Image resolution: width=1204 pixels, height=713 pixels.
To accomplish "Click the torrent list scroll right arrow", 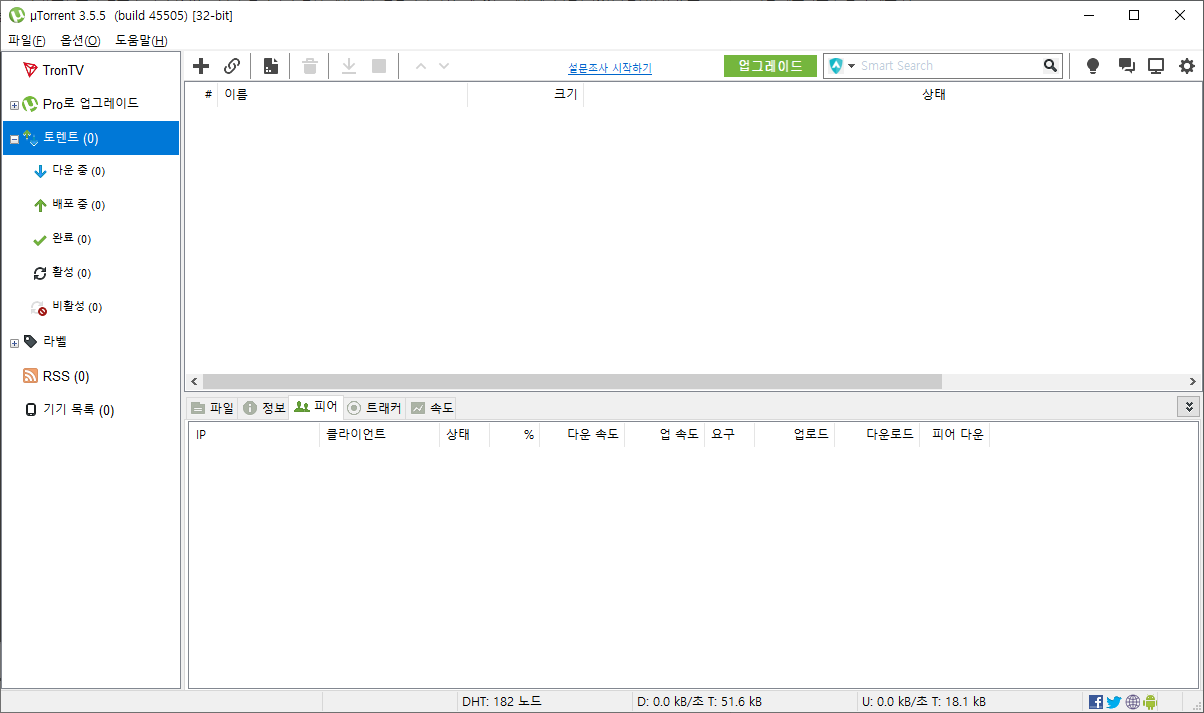I will point(1192,381).
